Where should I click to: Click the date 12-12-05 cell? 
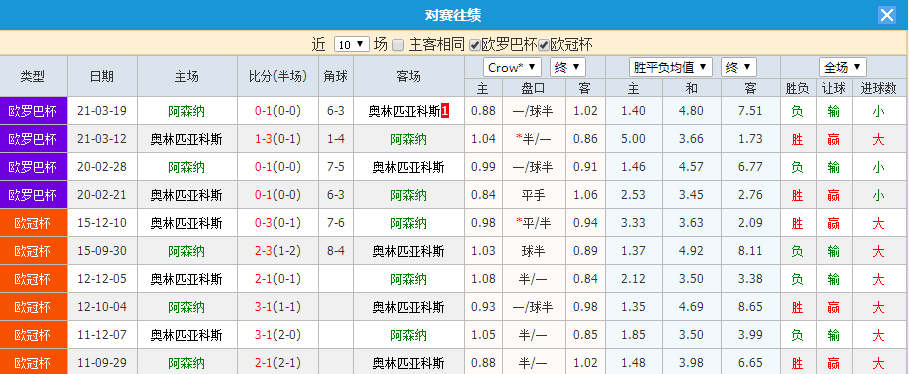click(x=102, y=279)
